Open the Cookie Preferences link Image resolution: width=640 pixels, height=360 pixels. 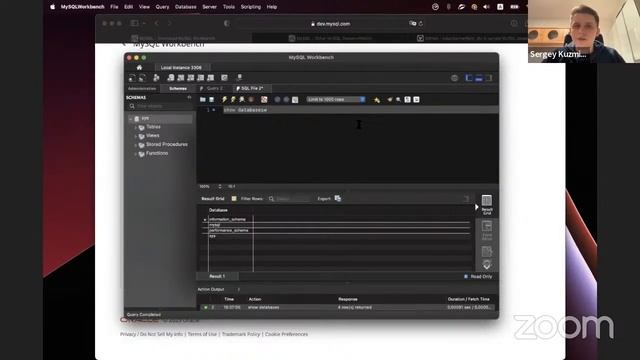click(x=287, y=334)
